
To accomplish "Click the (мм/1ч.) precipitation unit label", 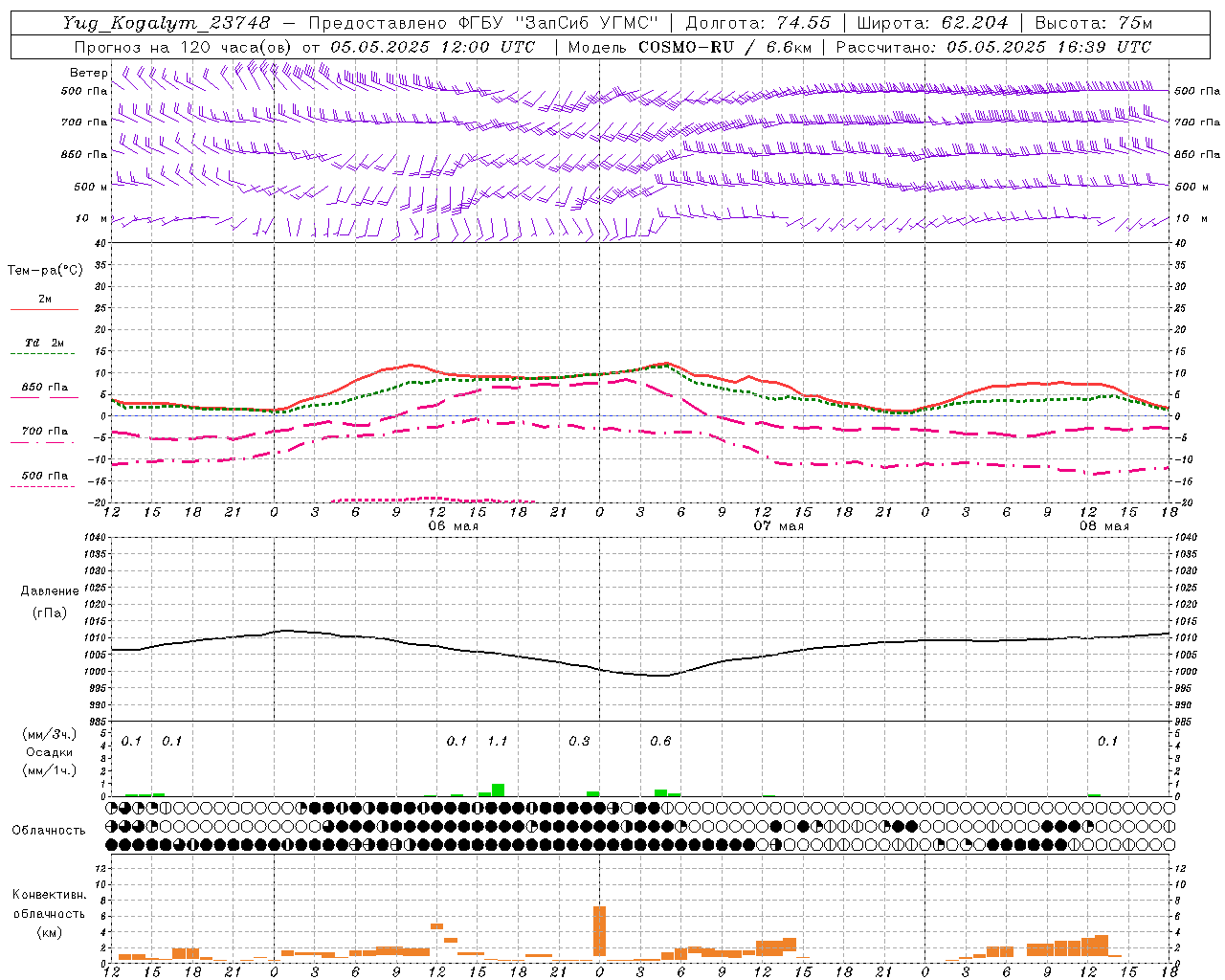I will pos(50,770).
